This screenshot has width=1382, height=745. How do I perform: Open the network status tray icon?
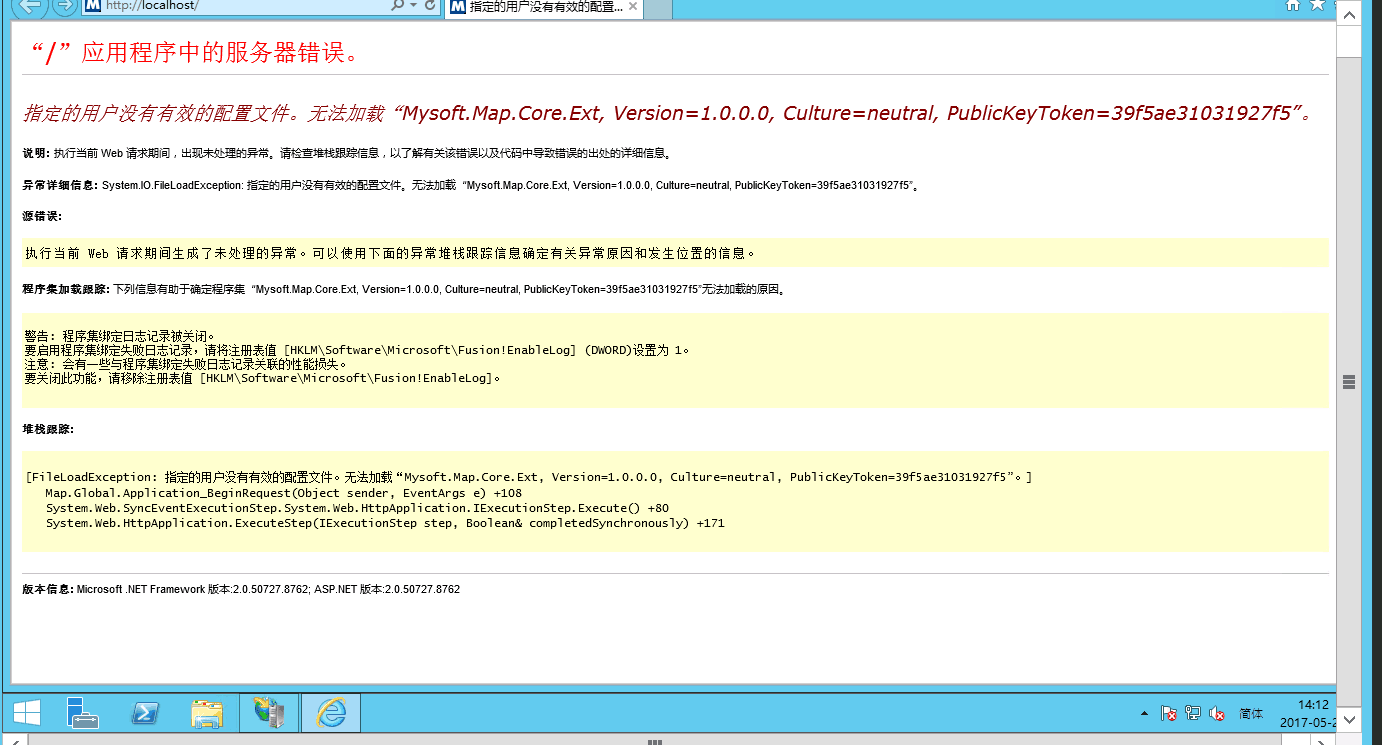1192,713
